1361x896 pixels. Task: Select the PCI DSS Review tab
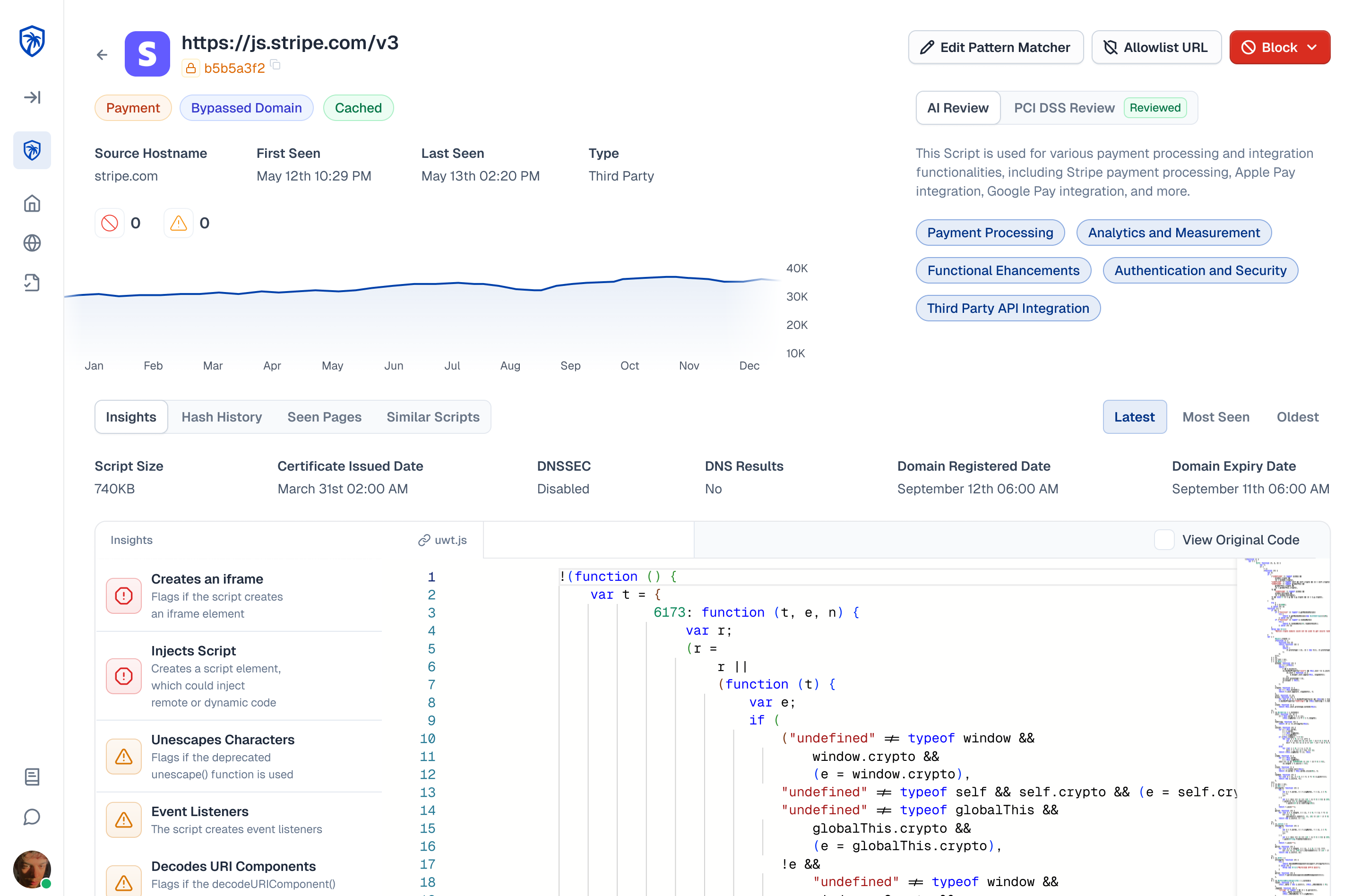[1064, 107]
